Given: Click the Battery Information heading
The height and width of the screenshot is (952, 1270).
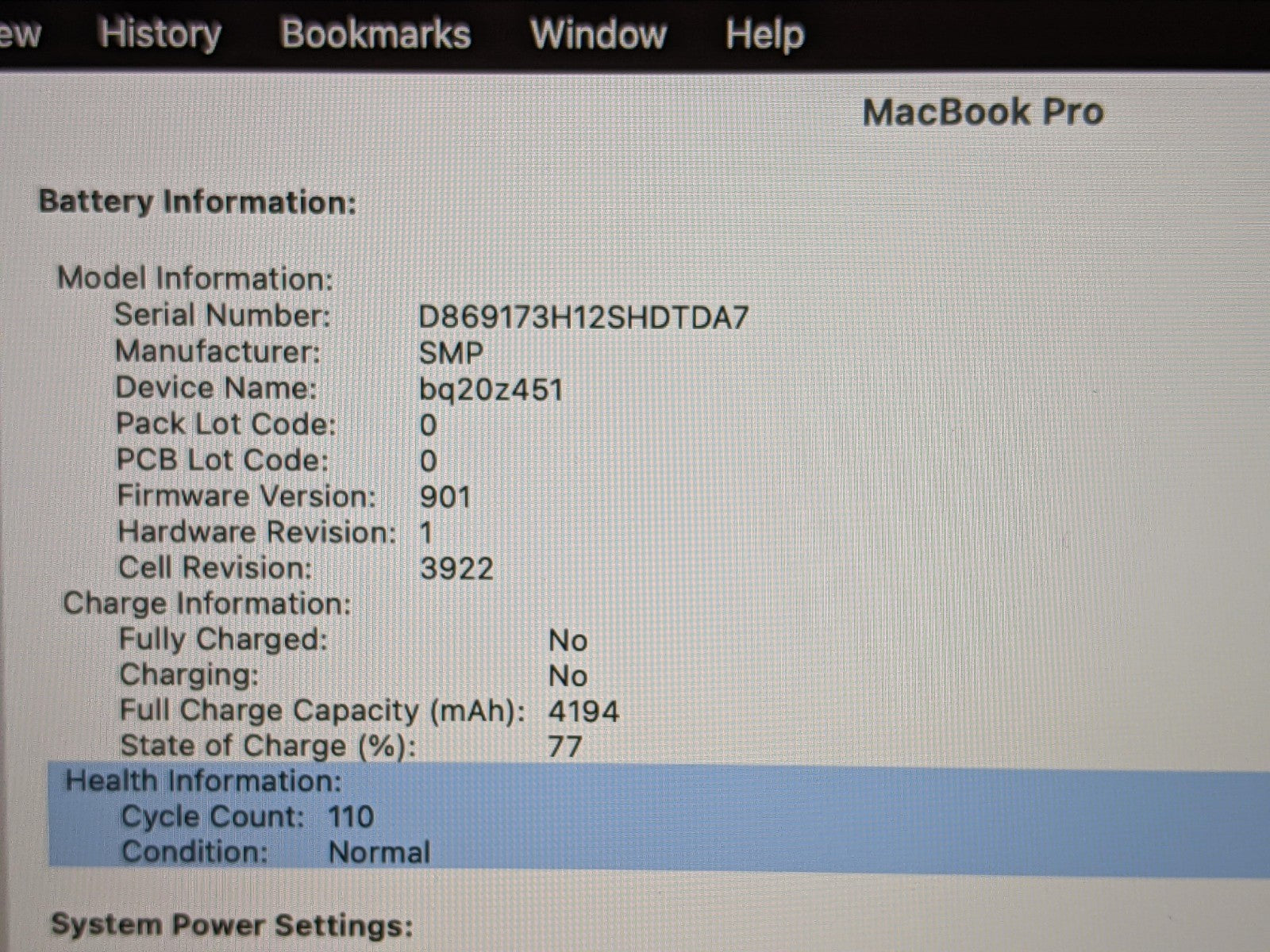Looking at the screenshot, I should pos(198,202).
